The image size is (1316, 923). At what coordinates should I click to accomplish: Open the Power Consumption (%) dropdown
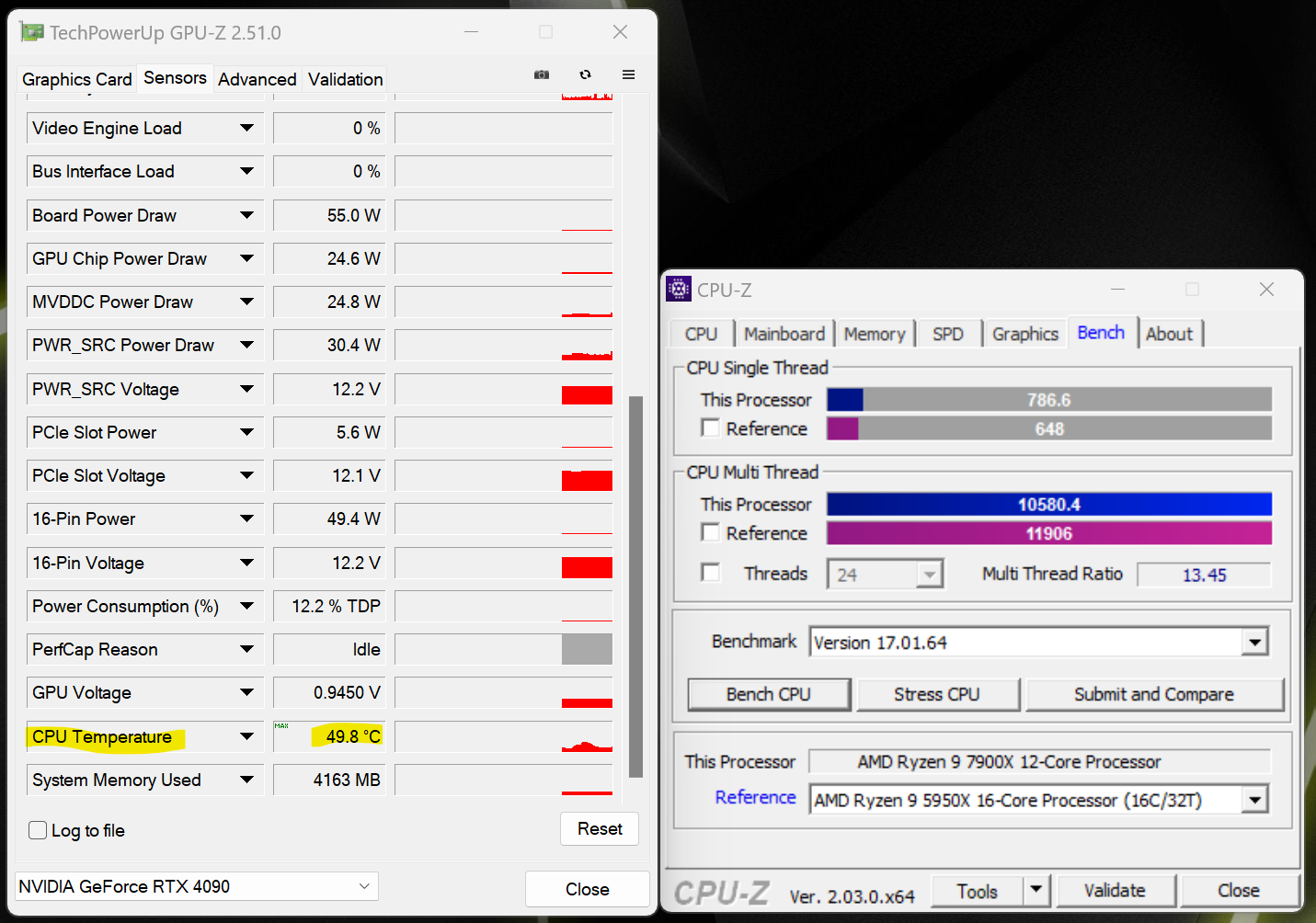246,606
